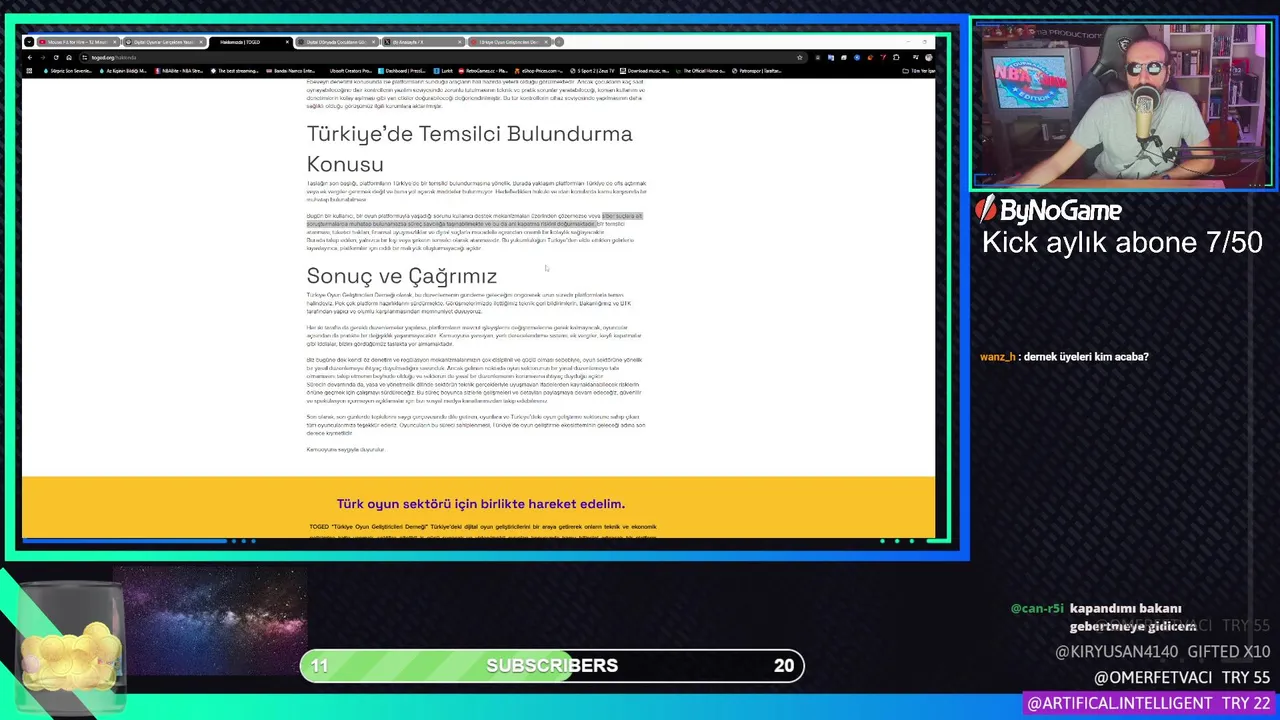The width and height of the screenshot is (1280, 720).
Task: Reload the TOGED page
Action: (56, 58)
